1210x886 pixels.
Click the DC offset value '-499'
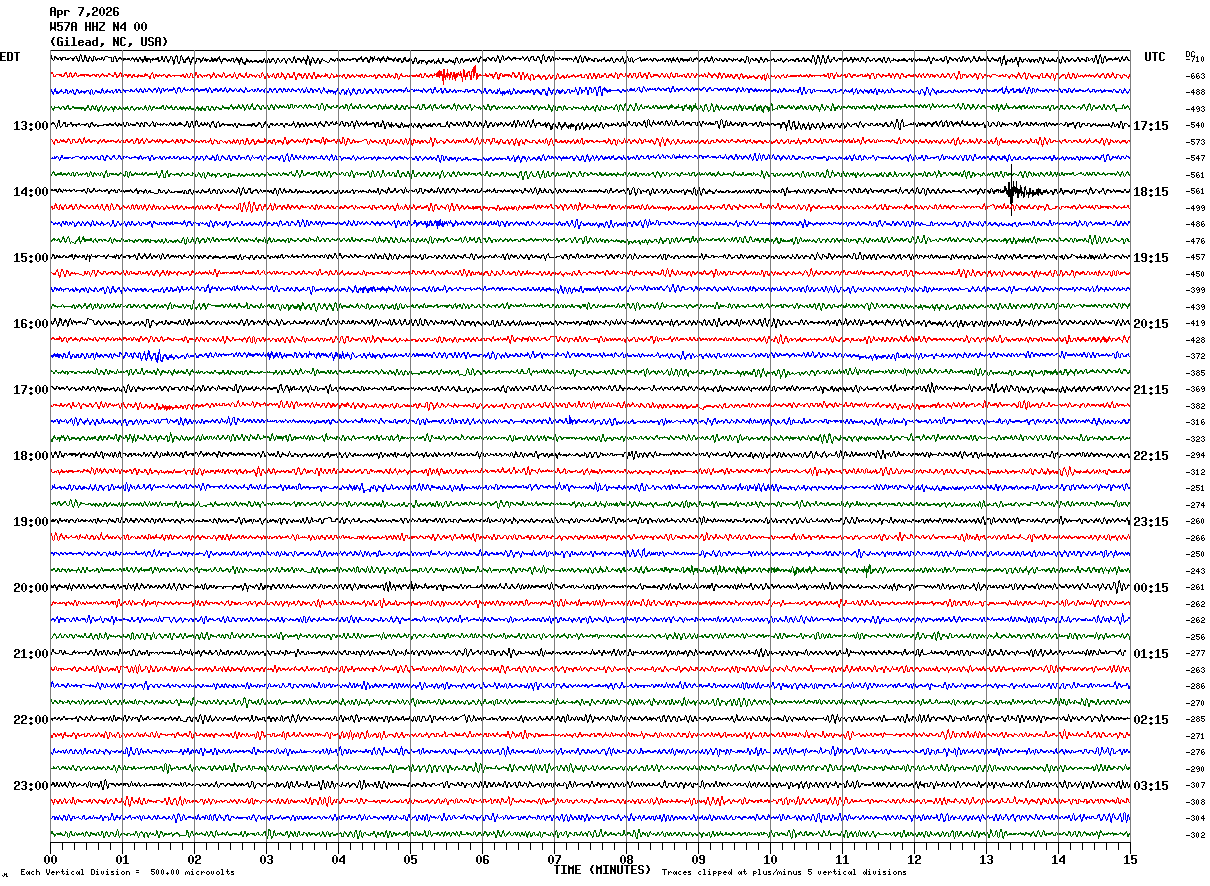tap(1195, 208)
